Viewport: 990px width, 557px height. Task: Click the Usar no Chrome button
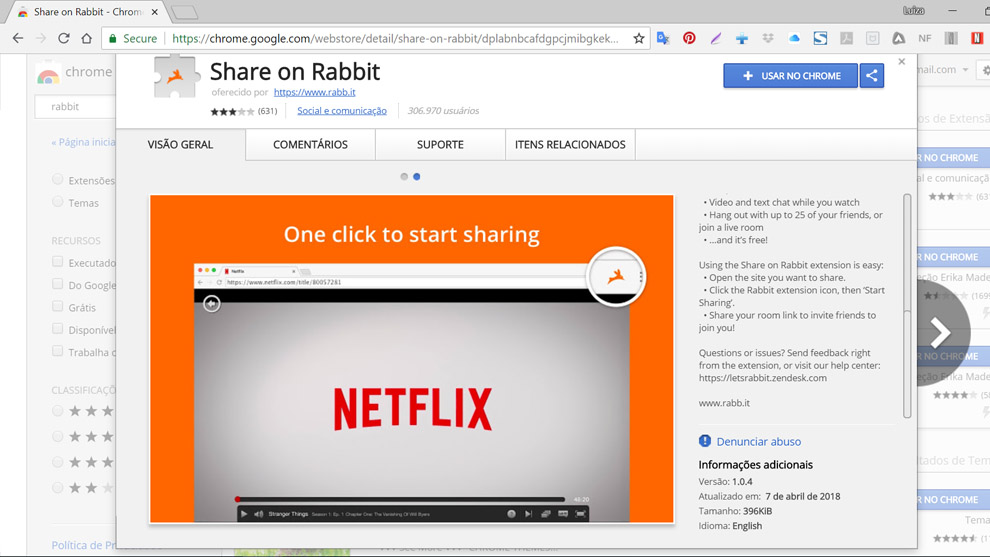pos(790,76)
